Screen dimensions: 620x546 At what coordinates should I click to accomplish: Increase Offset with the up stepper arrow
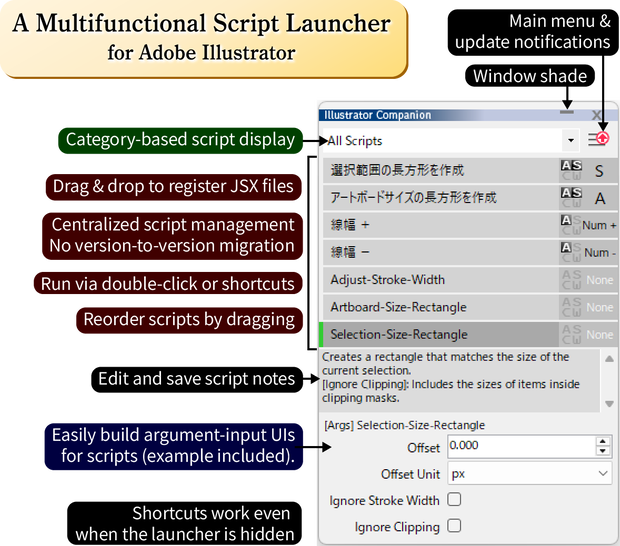pos(603,441)
